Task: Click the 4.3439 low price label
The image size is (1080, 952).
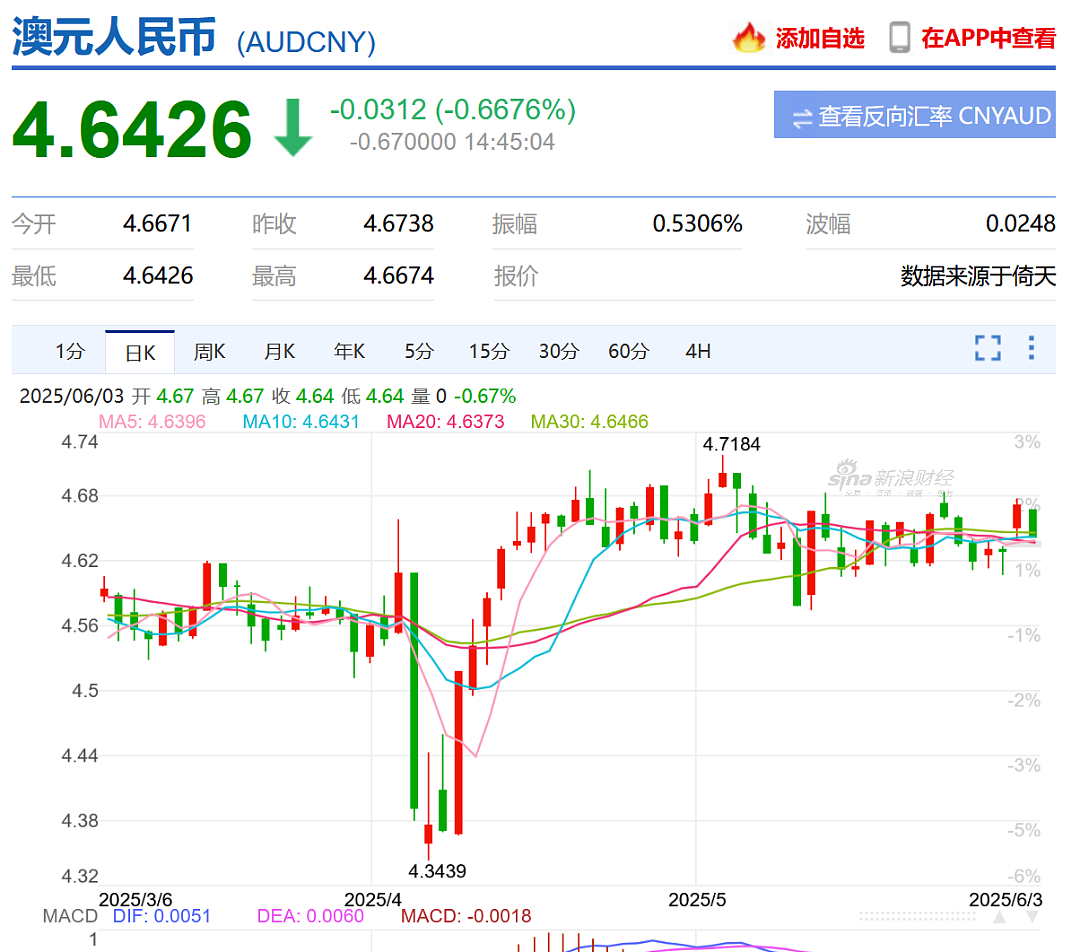Action: pyautogui.click(x=437, y=871)
